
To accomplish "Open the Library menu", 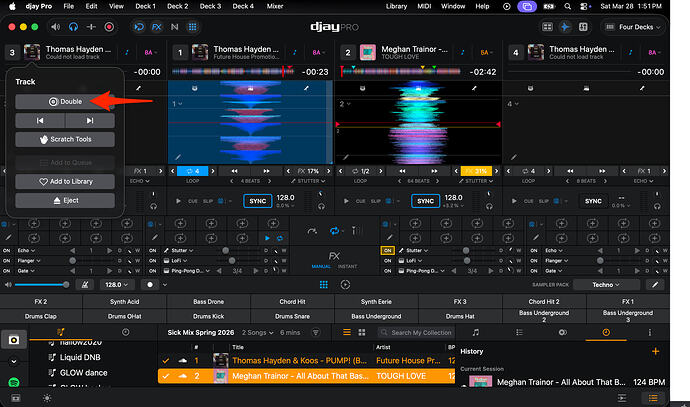I will (x=396, y=6).
